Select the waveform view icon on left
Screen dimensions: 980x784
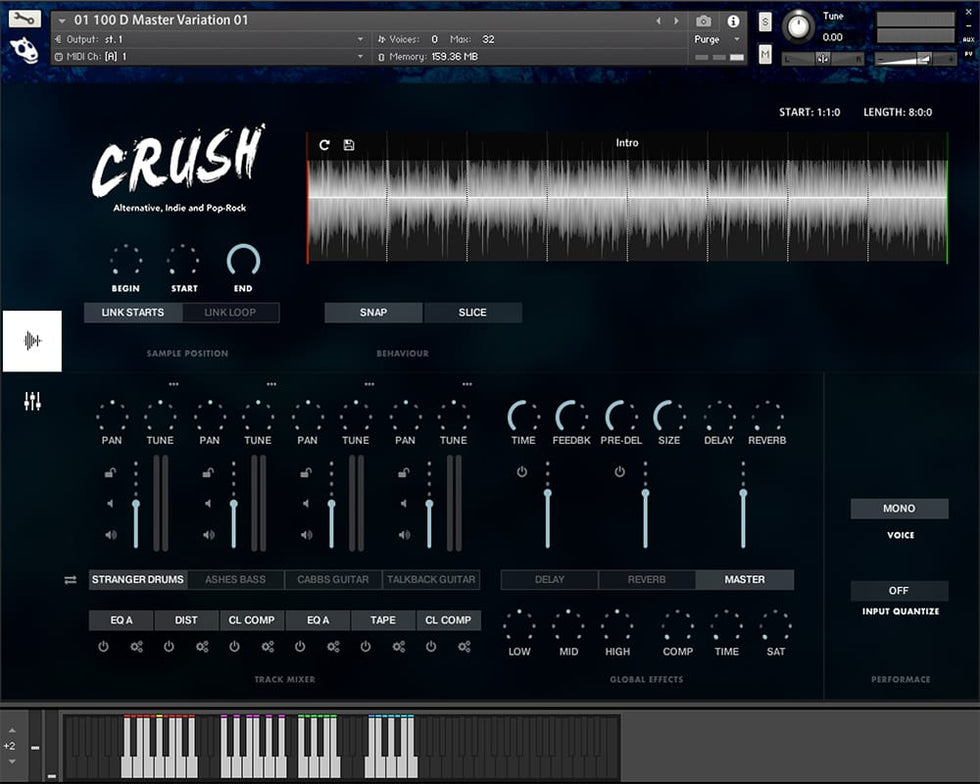coord(32,341)
